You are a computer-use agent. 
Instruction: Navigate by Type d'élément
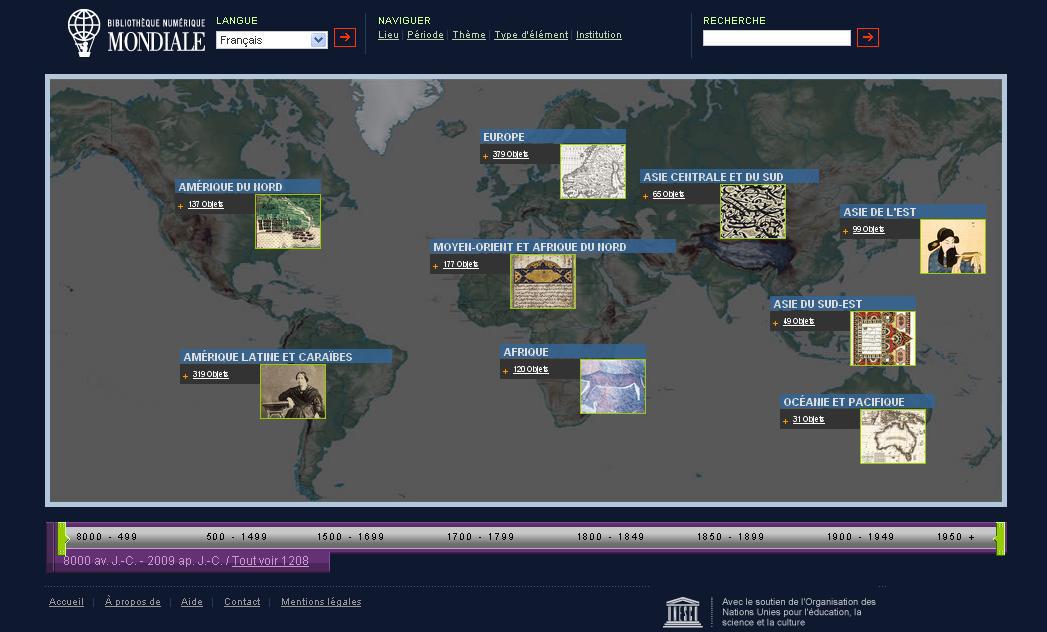(x=531, y=35)
